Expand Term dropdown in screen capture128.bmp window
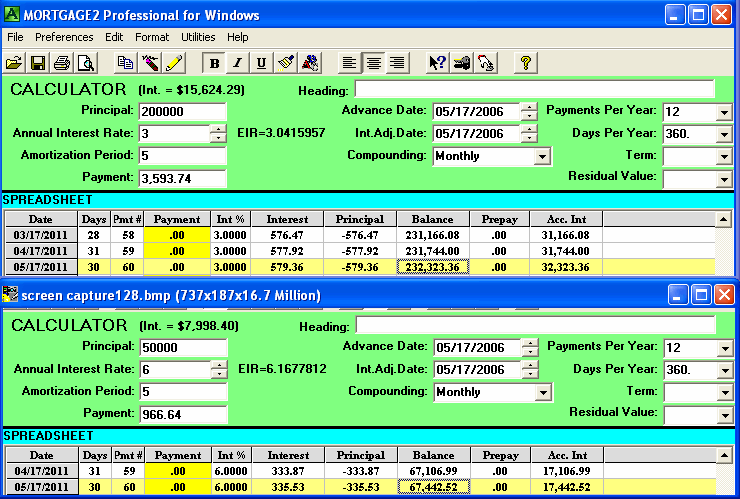The width and height of the screenshot is (740, 499). (x=725, y=392)
